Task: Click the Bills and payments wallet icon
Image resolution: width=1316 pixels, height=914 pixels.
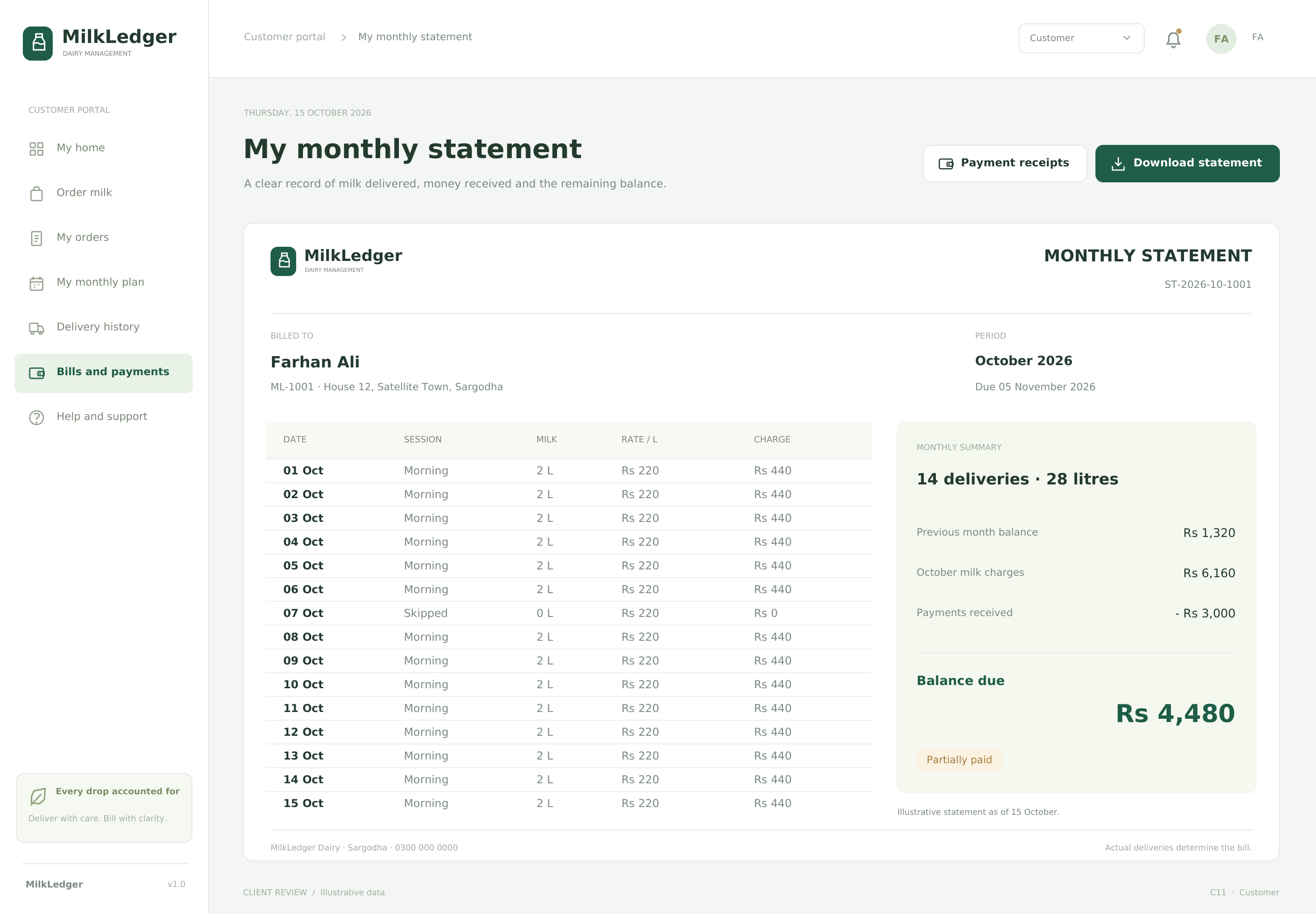Action: [37, 373]
